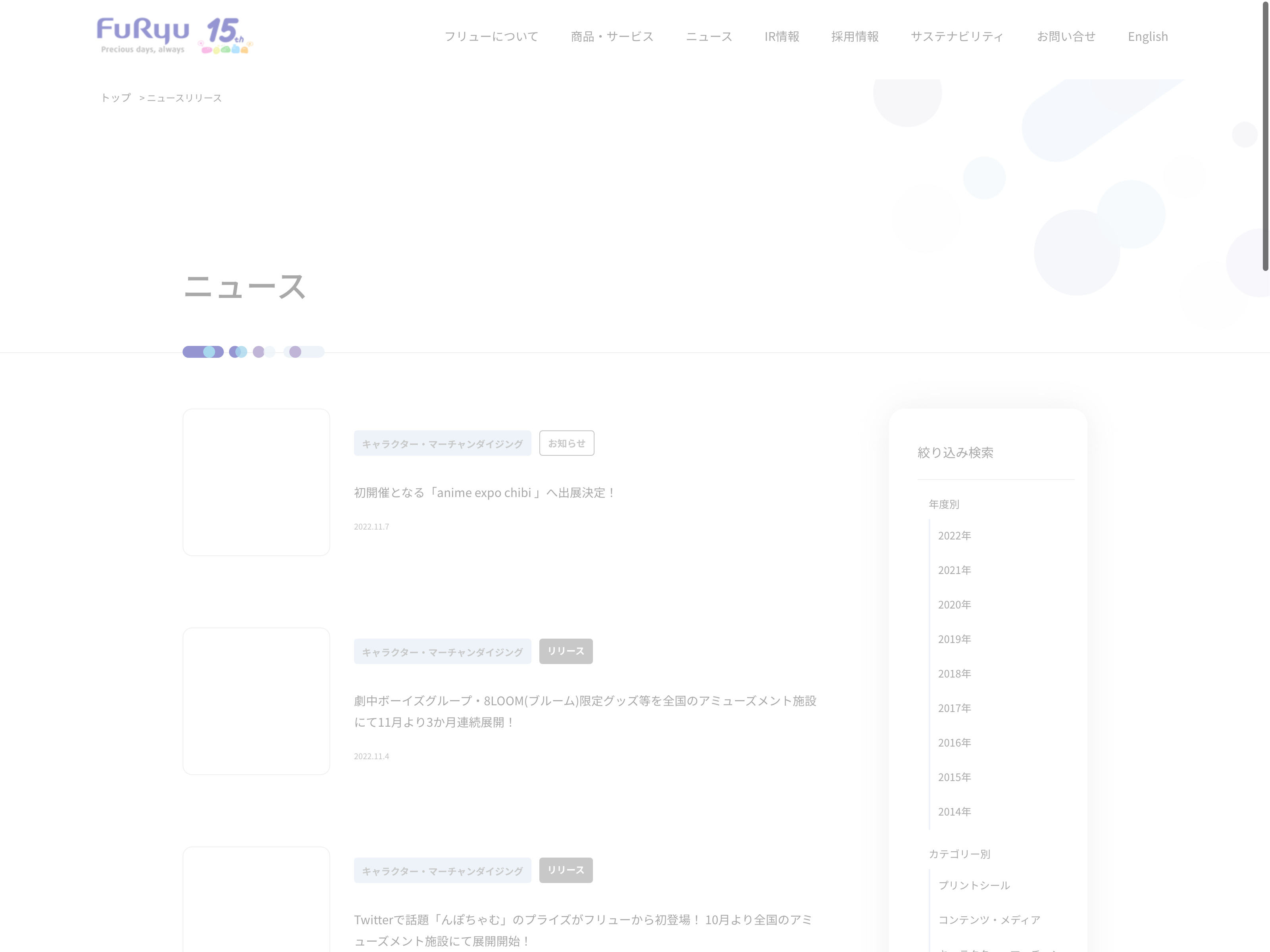Open 採用情報 from navigation
1270x952 pixels.
point(854,37)
